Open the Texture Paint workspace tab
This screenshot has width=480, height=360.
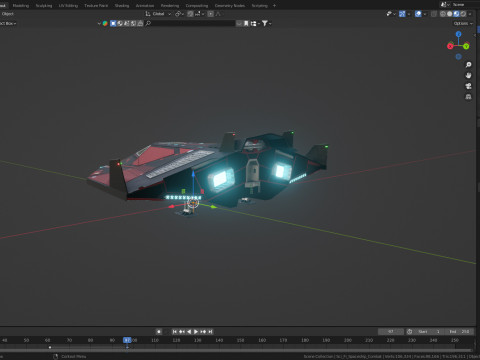(x=96, y=6)
